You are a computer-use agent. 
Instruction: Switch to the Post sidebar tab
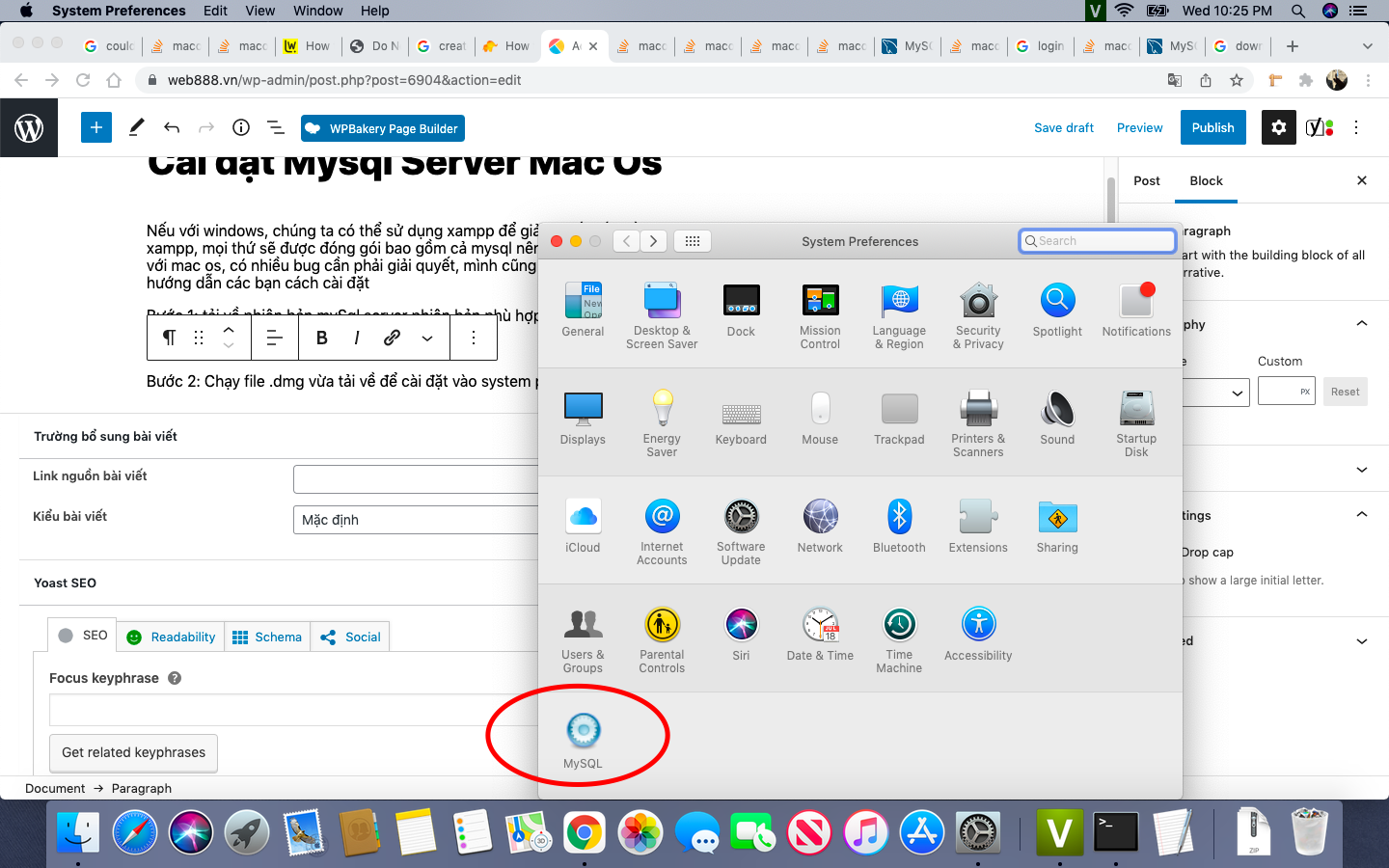pyautogui.click(x=1147, y=180)
